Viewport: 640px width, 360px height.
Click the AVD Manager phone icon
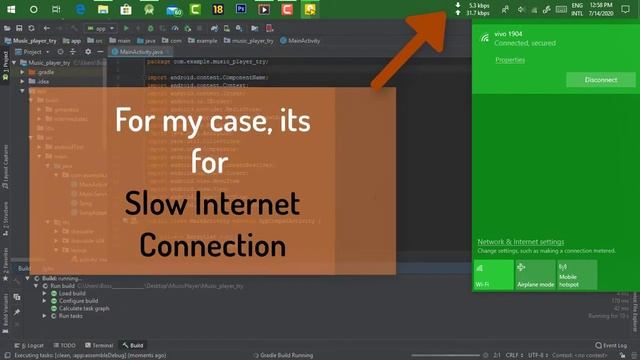[x=227, y=28]
